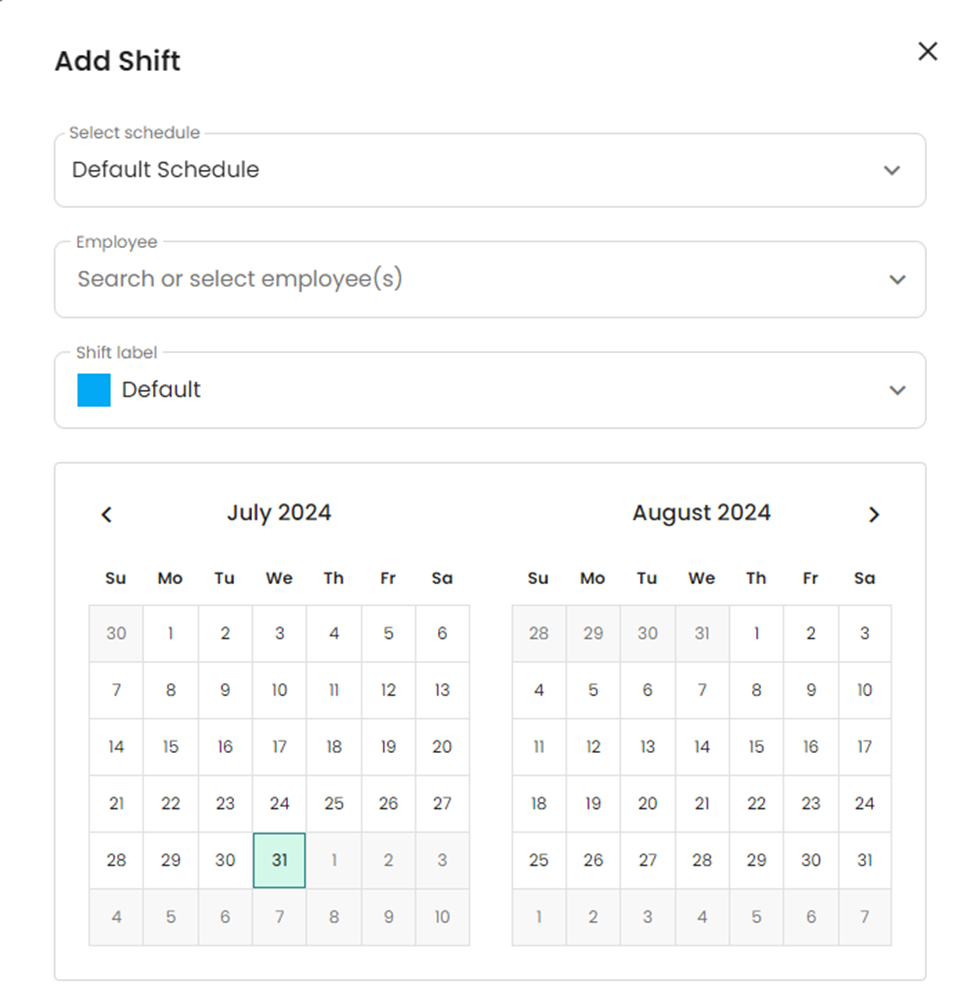The width and height of the screenshot is (975, 985).
Task: Select July 1 in the calendar
Action: tap(170, 633)
